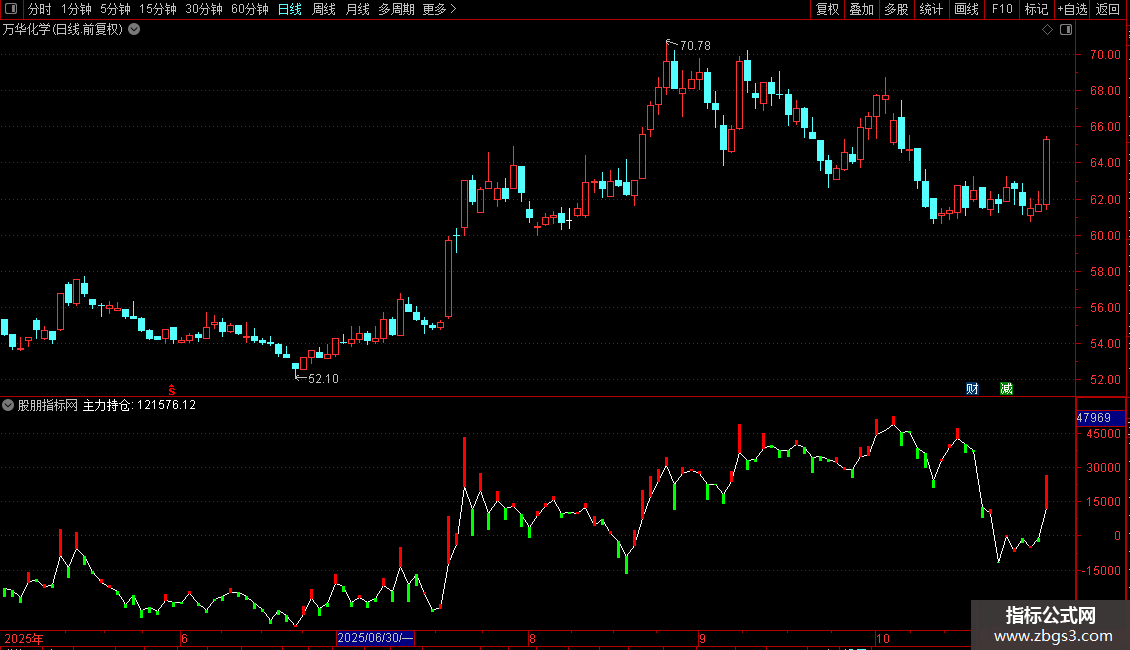Click the month 9 label on time axis
This screenshot has width=1130, height=650.
(702, 638)
